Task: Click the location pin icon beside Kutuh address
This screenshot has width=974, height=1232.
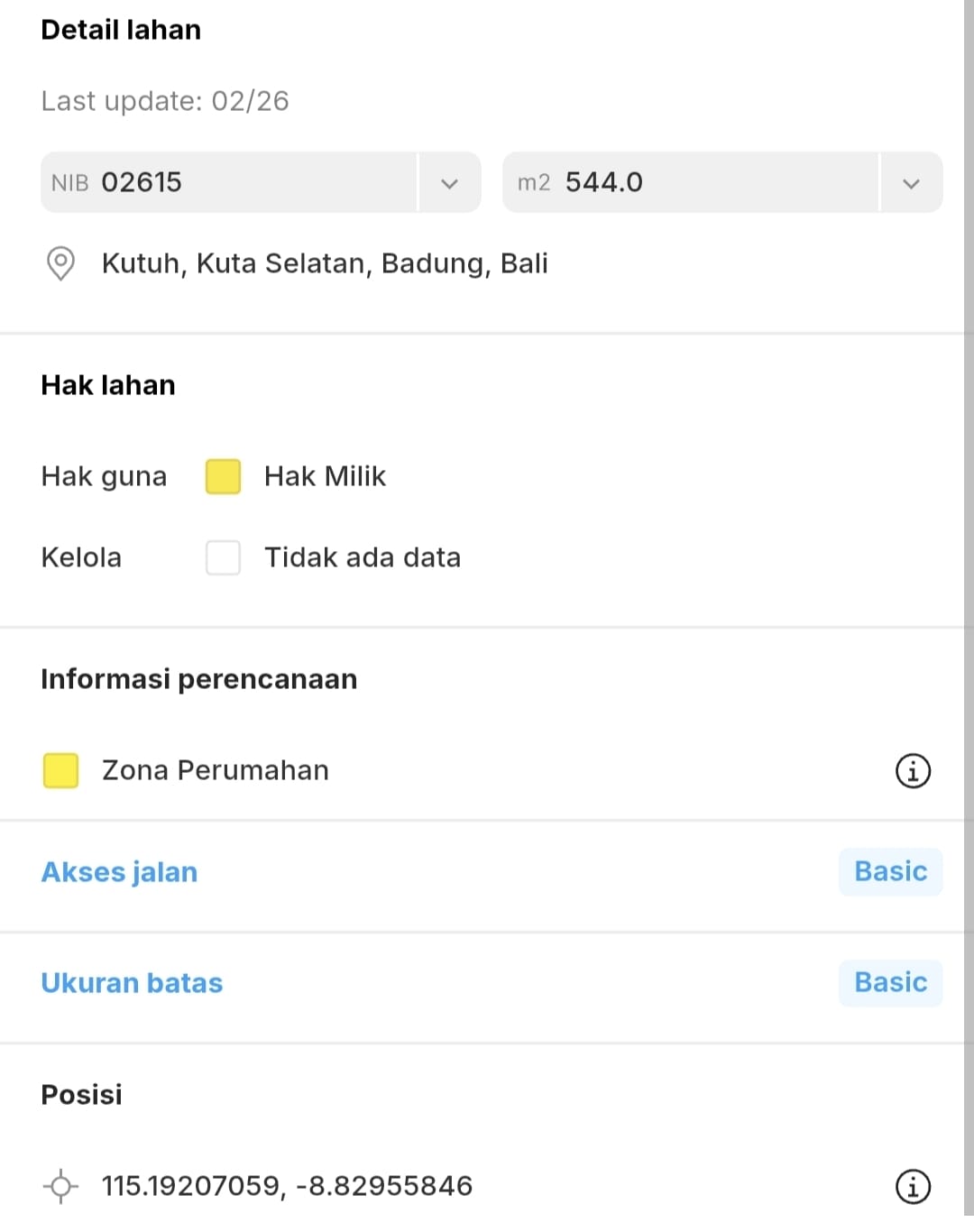Action: [60, 263]
